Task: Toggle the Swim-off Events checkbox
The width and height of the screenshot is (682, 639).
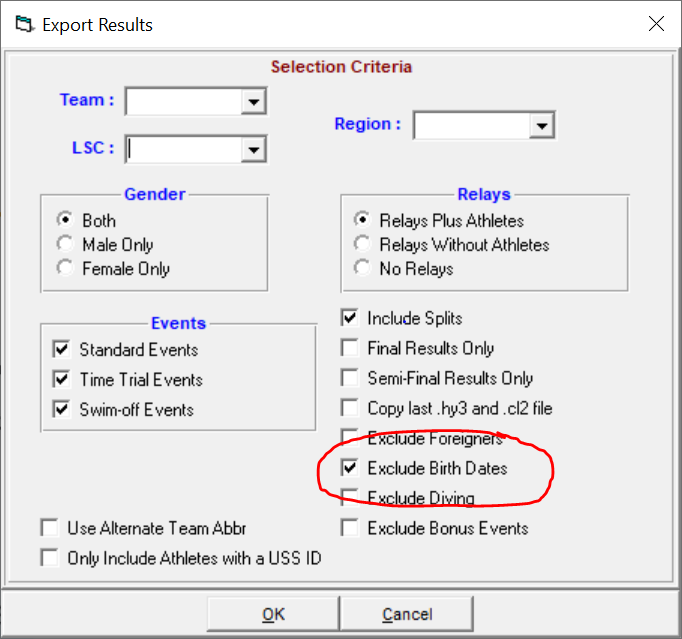Action: tap(62, 410)
